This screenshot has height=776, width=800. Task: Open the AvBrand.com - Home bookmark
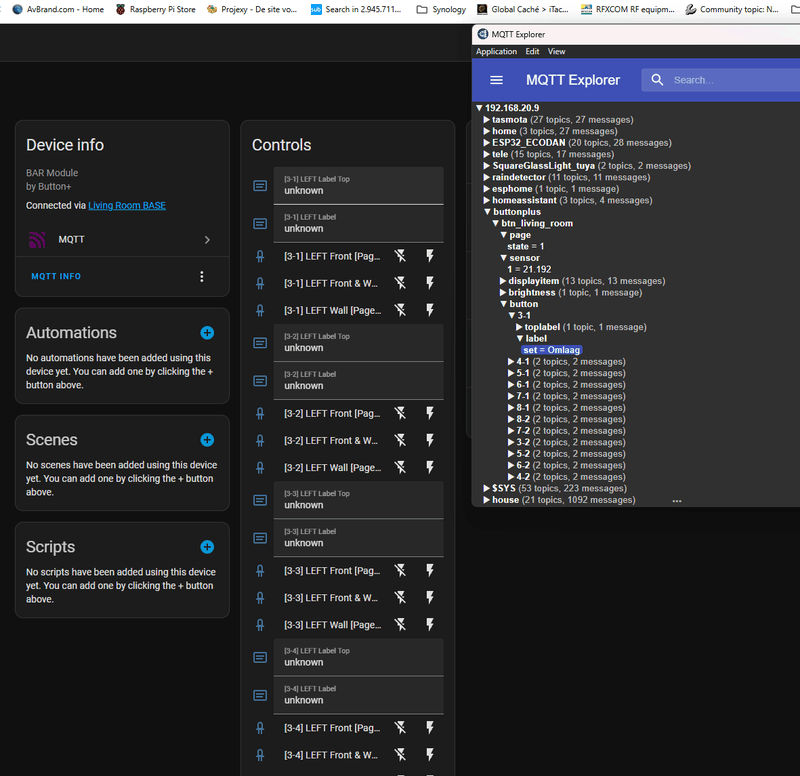[x=58, y=9]
